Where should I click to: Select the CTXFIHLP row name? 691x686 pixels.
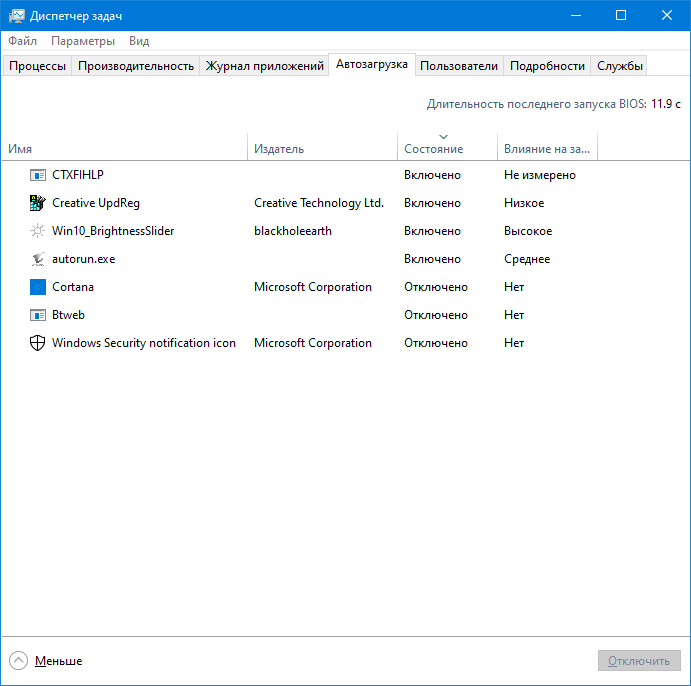(x=78, y=175)
